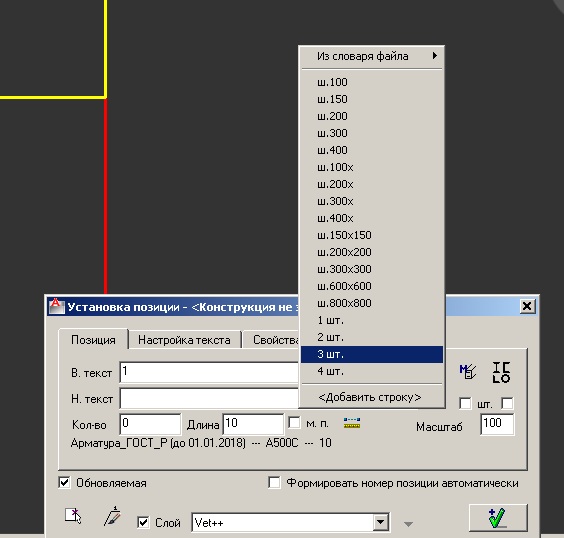
Task: Click the Длина value field
Action: tap(253, 423)
